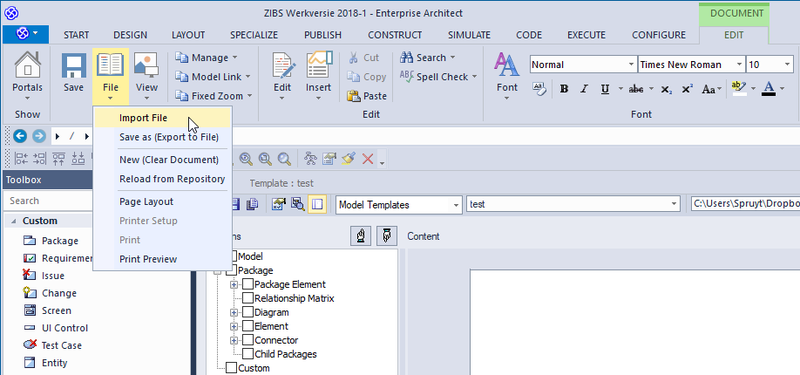Viewport: 800px width, 375px height.
Task: Expand the Connector tree node
Action: [x=234, y=340]
